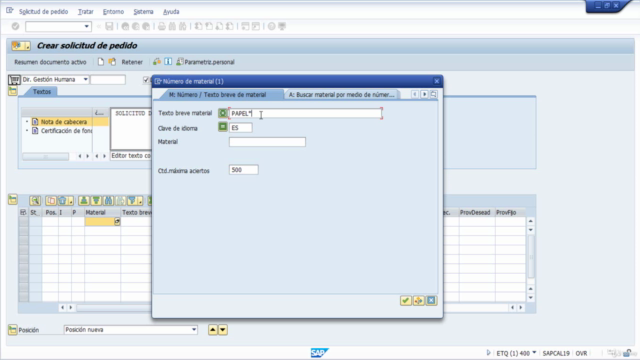Click the Sort descending icon in the grid toolbar
The image size is (640, 360).
tap(96, 200)
